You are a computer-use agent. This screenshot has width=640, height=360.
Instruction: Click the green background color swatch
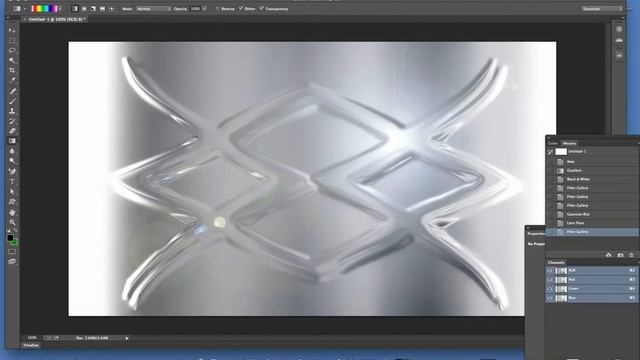point(14,242)
